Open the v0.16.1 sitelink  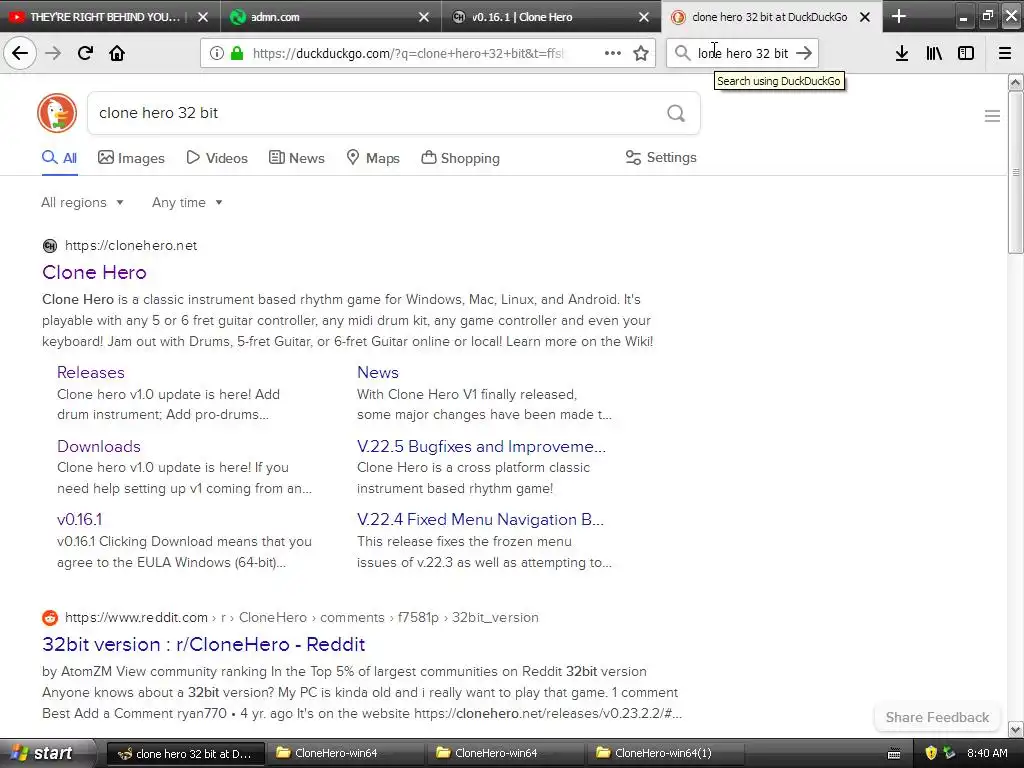click(79, 519)
